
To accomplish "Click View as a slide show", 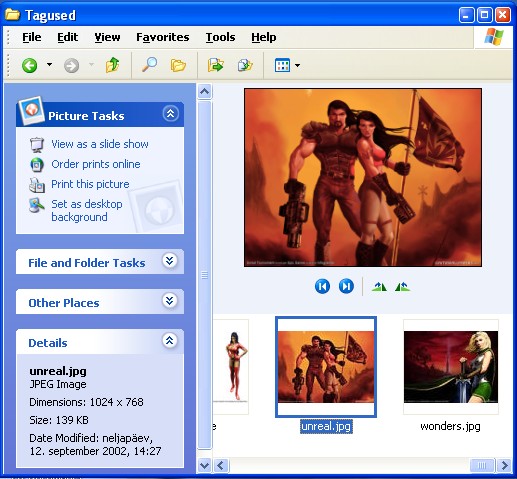I will (x=100, y=144).
